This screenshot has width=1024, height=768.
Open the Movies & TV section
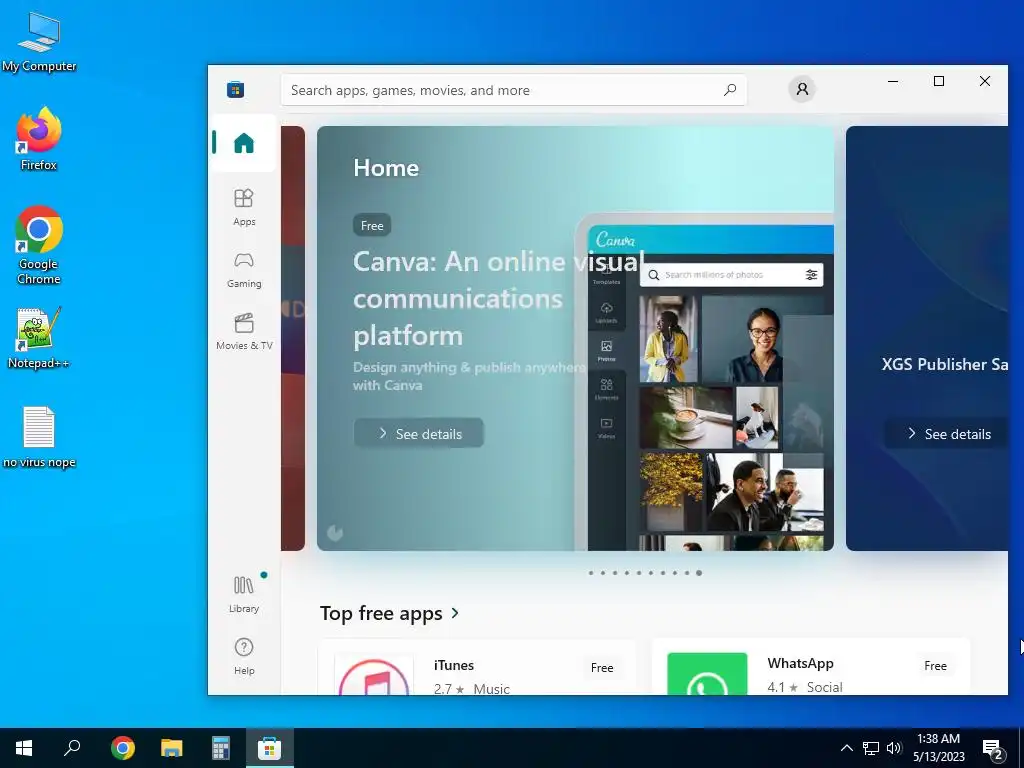click(x=244, y=332)
